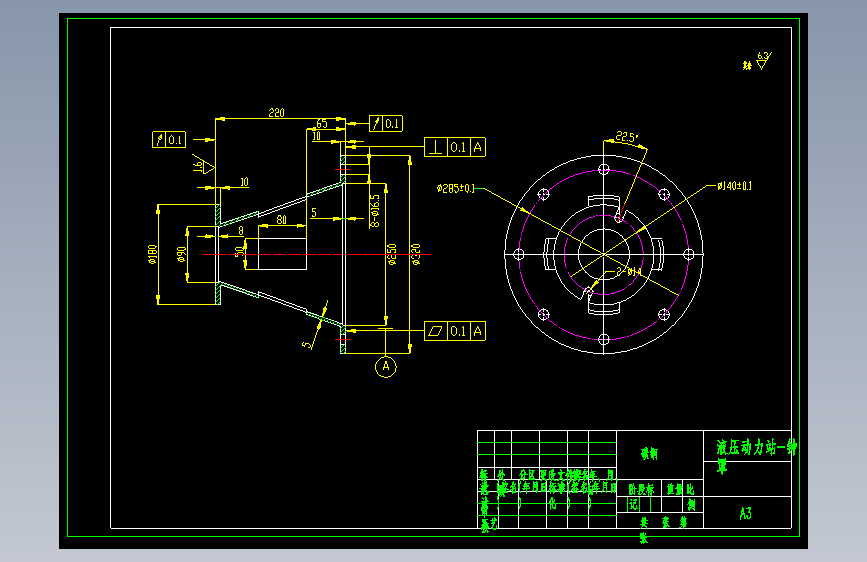Select the φ140±0.1 diameter label

pos(734,186)
